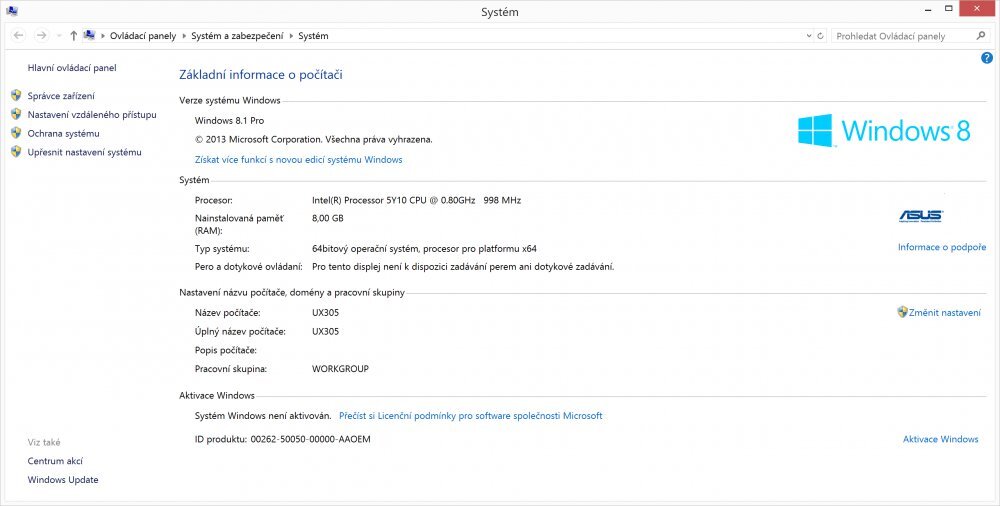Open Ochrana systému
Image resolution: width=1000 pixels, height=506 pixels.
point(63,133)
